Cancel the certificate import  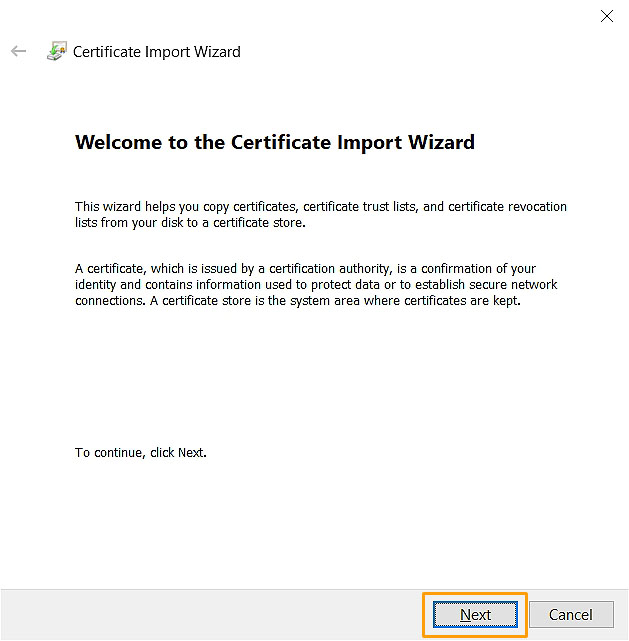click(570, 614)
